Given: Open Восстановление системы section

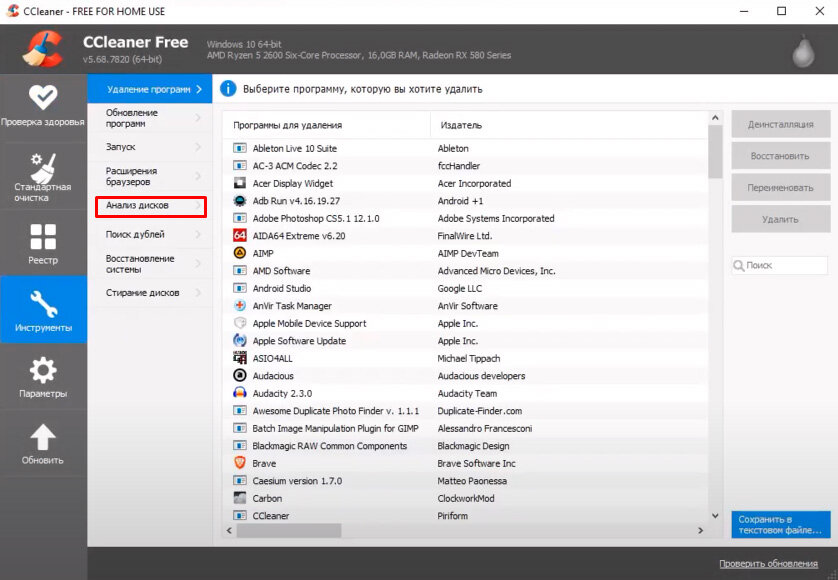Looking at the screenshot, I should click(x=150, y=264).
